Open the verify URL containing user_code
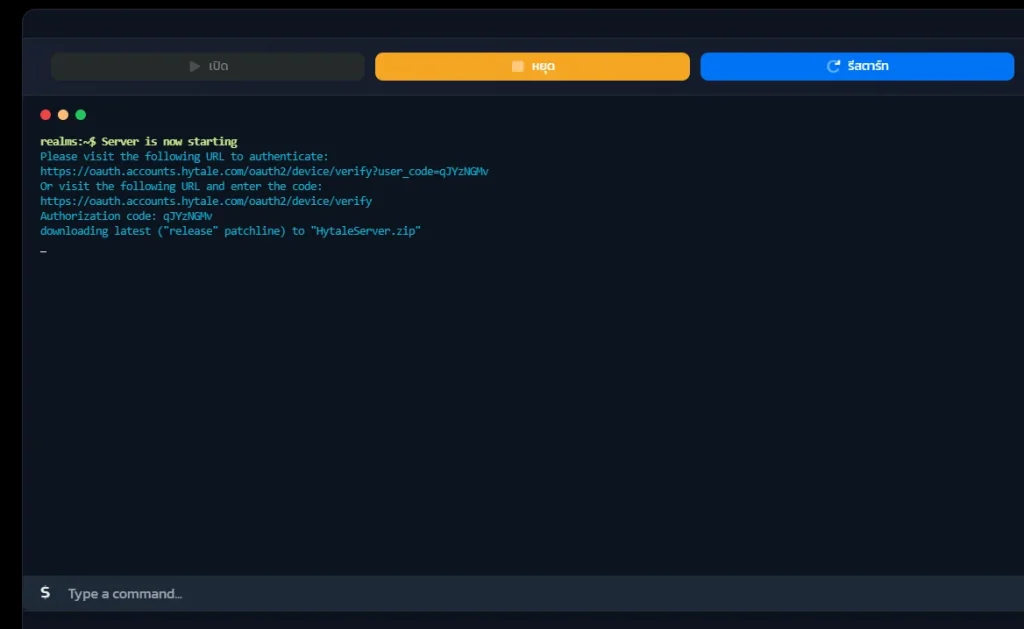This screenshot has width=1024, height=629. click(264, 172)
